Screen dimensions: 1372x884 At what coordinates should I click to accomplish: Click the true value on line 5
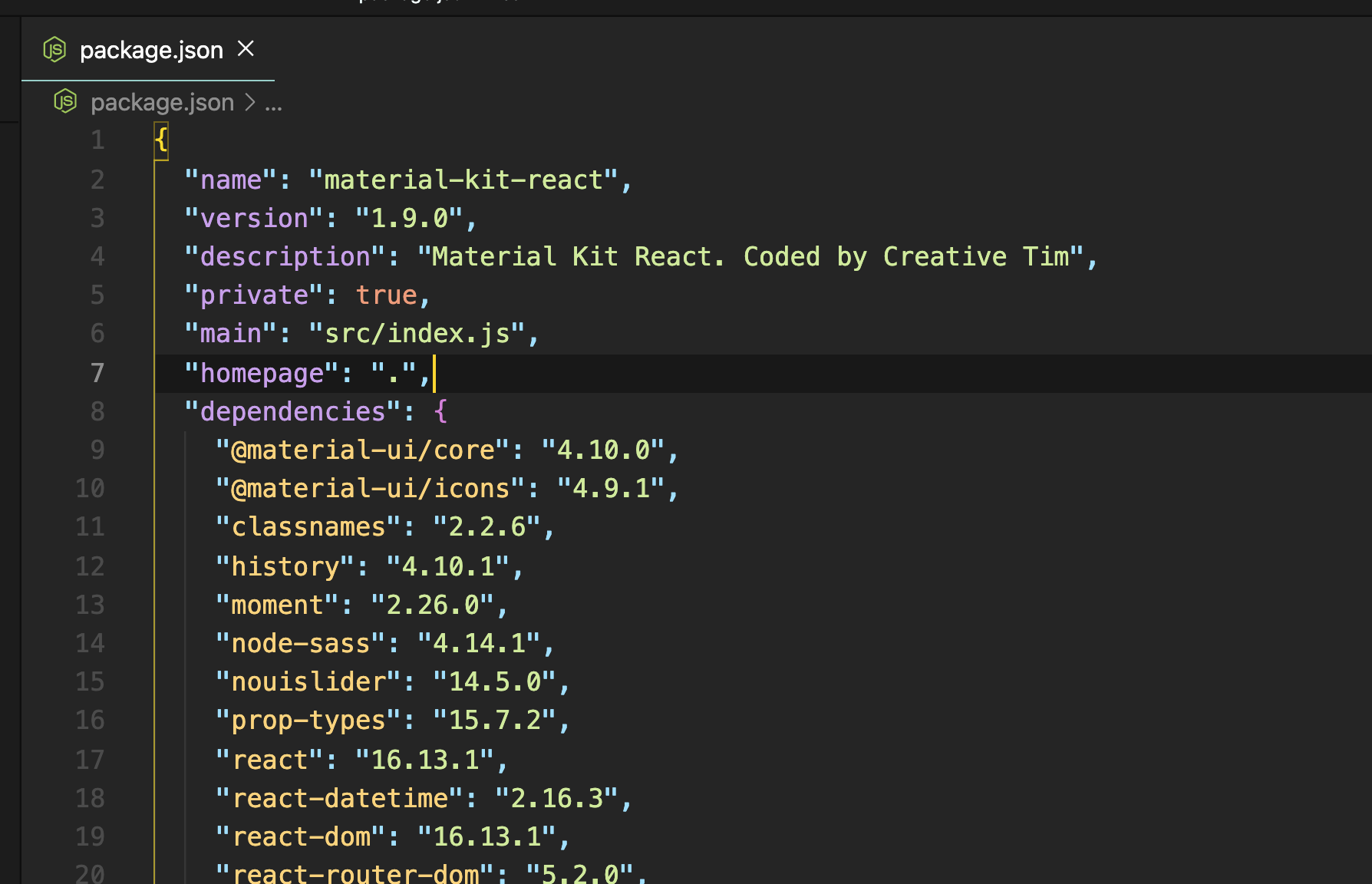(386, 295)
